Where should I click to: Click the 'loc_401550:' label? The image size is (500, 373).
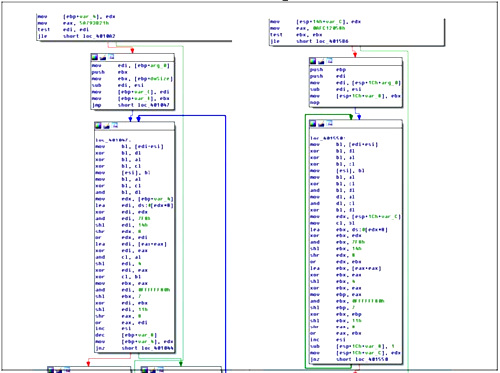point(328,138)
